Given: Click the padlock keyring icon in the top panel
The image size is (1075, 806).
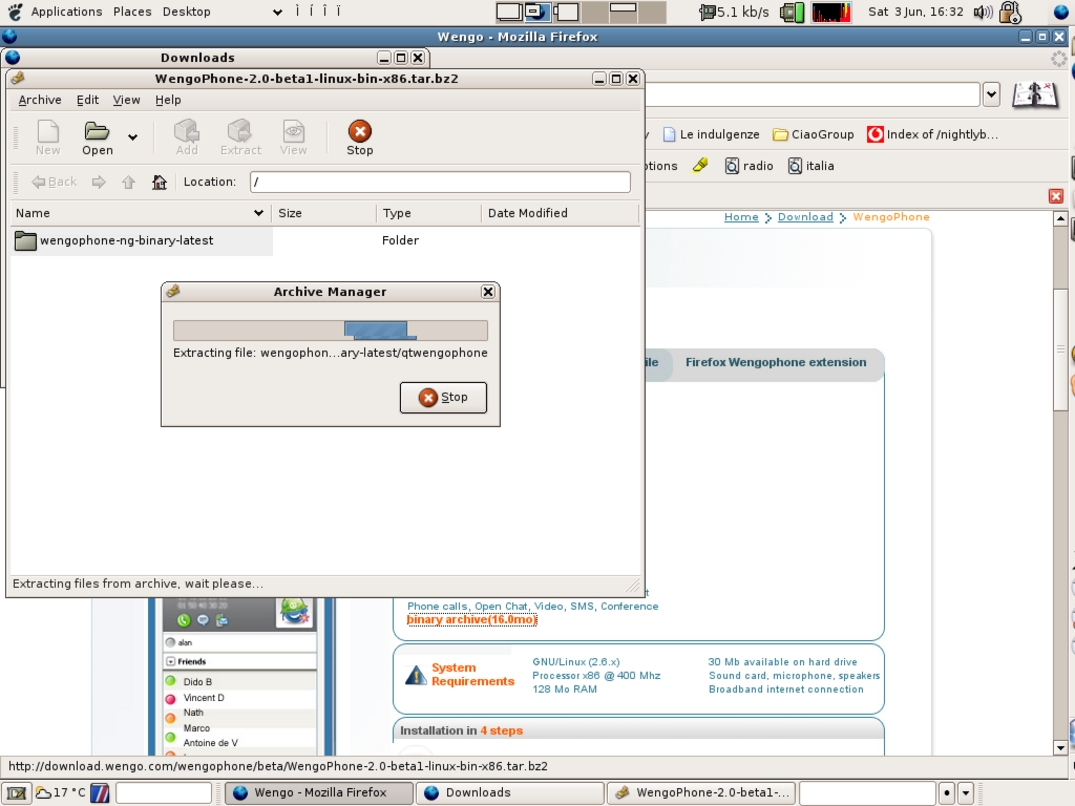Looking at the screenshot, I should pos(1011,12).
